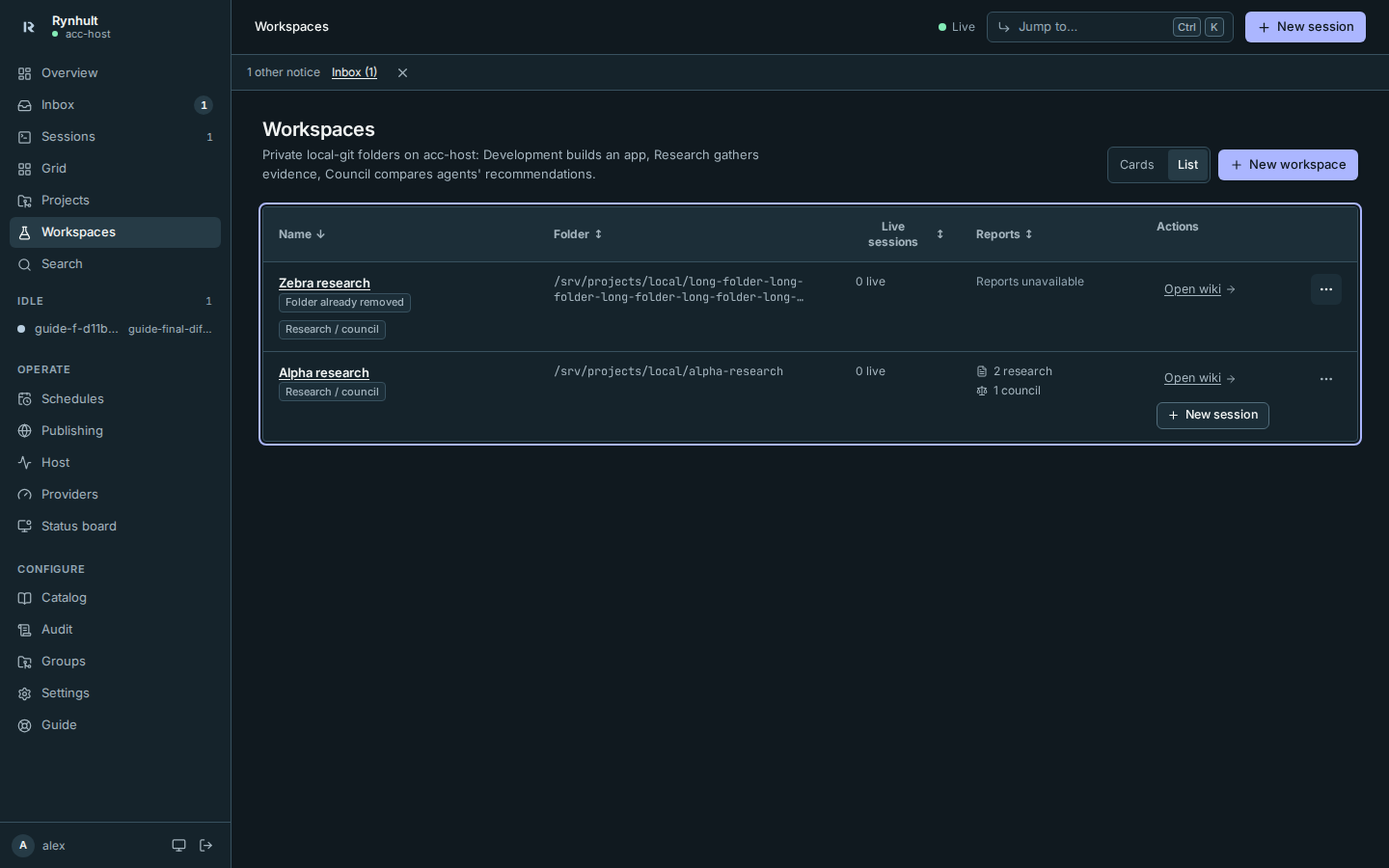1389x868 pixels.
Task: Click the alex user profile
Action: tap(41, 846)
